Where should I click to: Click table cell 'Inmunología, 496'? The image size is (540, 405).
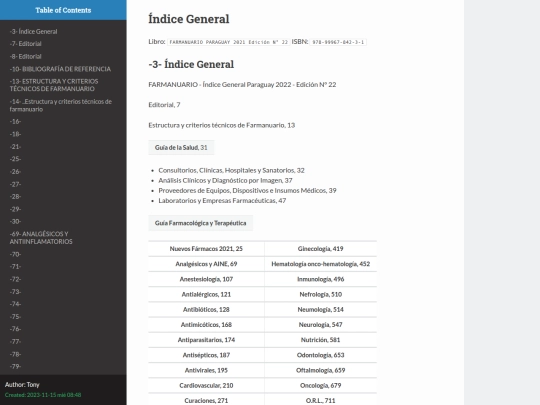click(321, 279)
